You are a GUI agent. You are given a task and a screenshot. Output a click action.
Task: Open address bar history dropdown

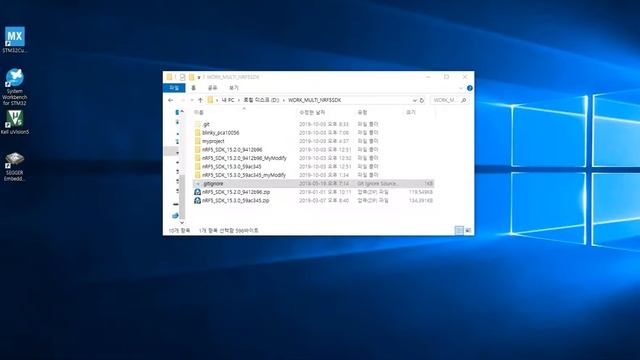415,100
